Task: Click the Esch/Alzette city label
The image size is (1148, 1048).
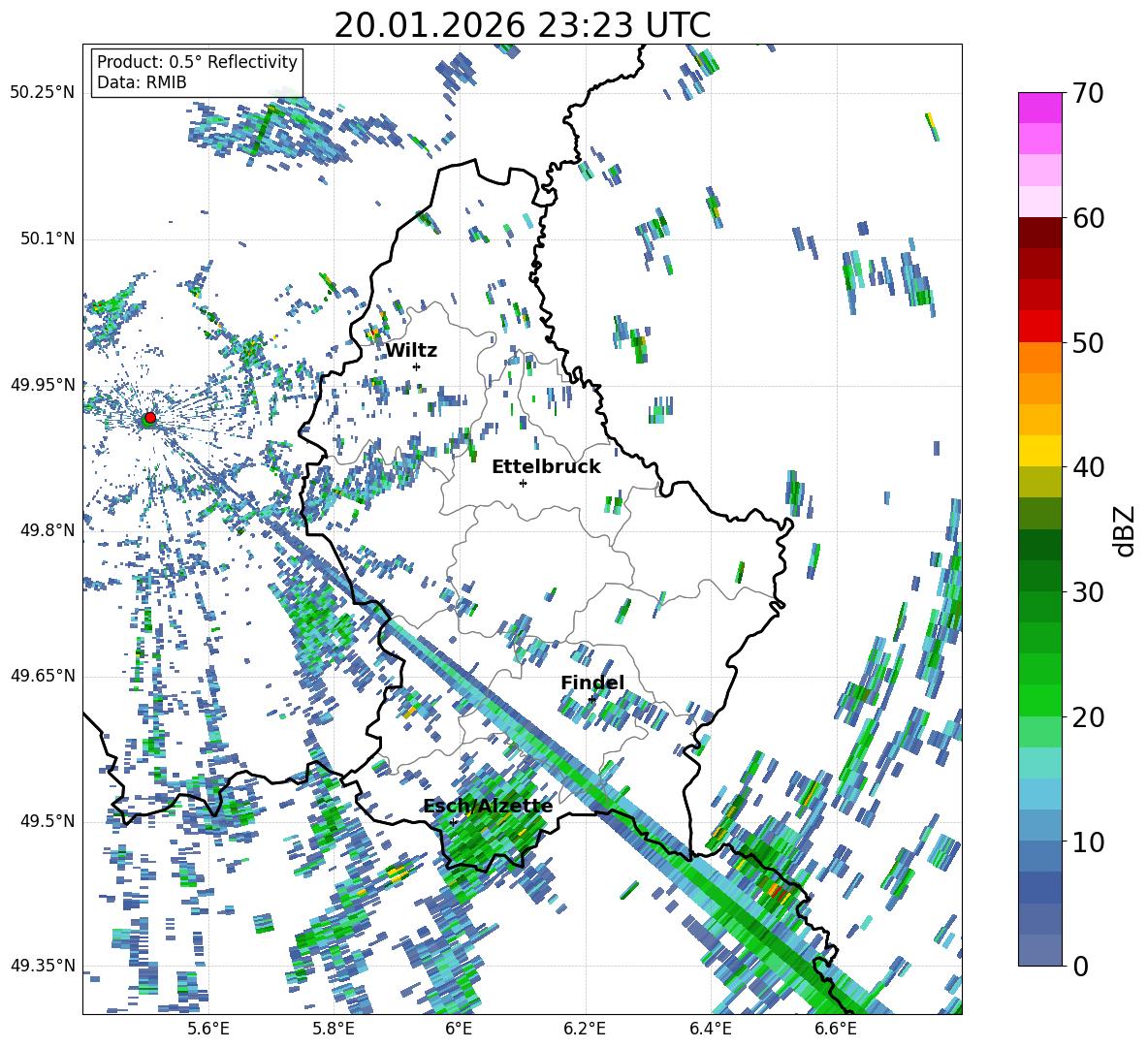Action: click(488, 807)
